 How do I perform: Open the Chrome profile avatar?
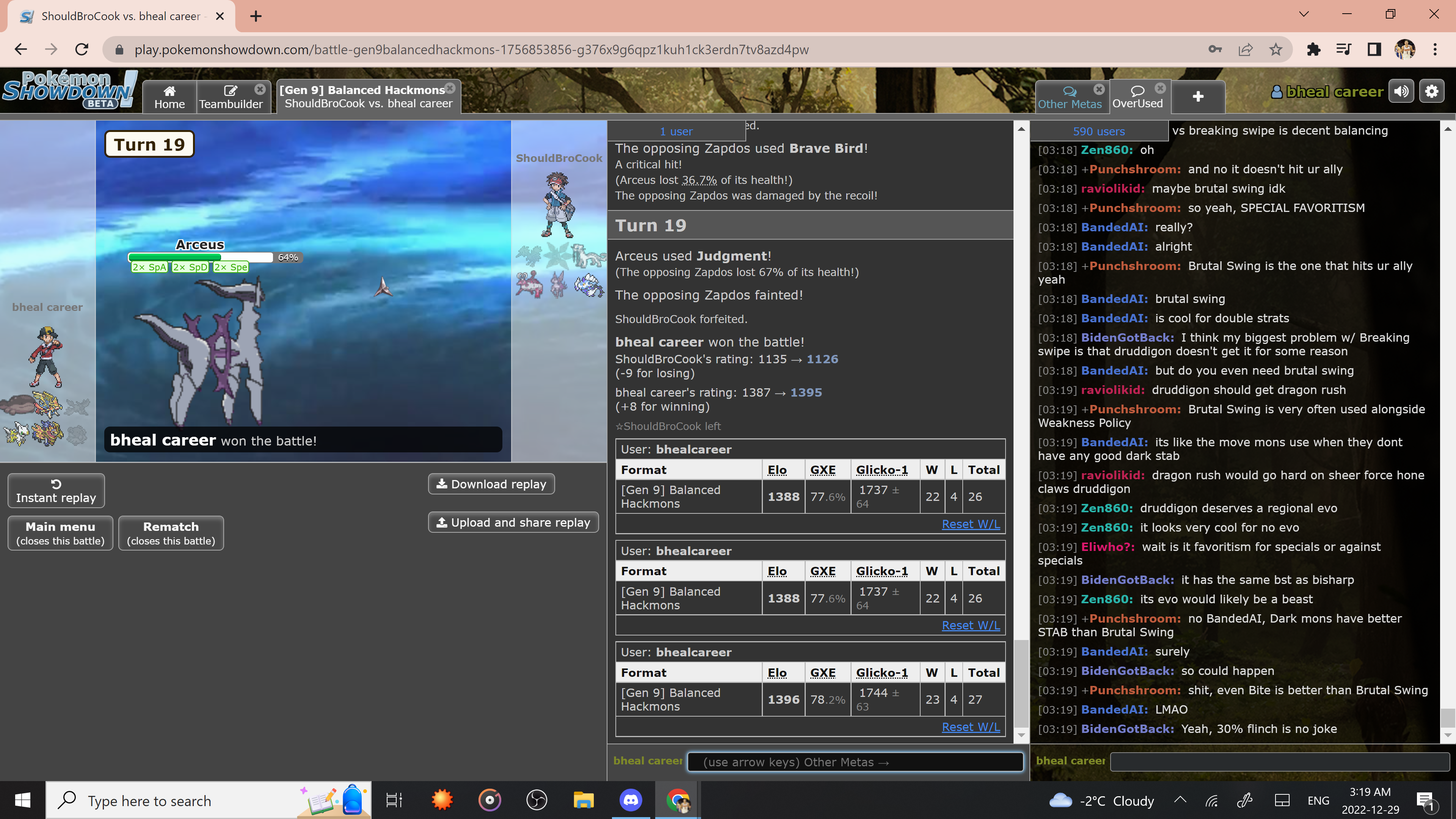click(1404, 50)
